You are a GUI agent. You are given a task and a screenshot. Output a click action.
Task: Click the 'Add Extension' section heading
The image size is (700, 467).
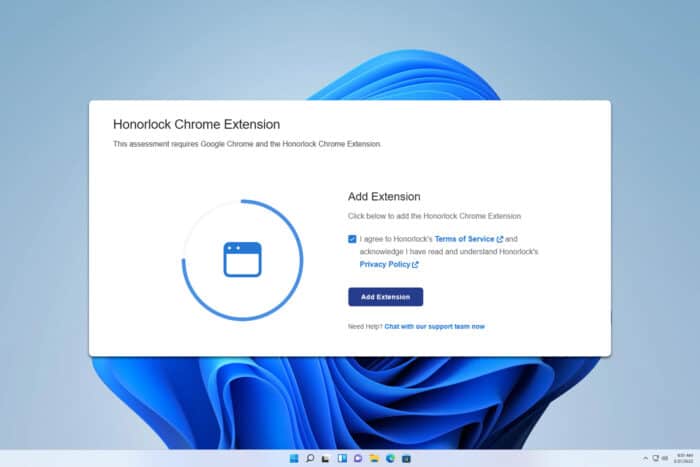click(x=384, y=197)
